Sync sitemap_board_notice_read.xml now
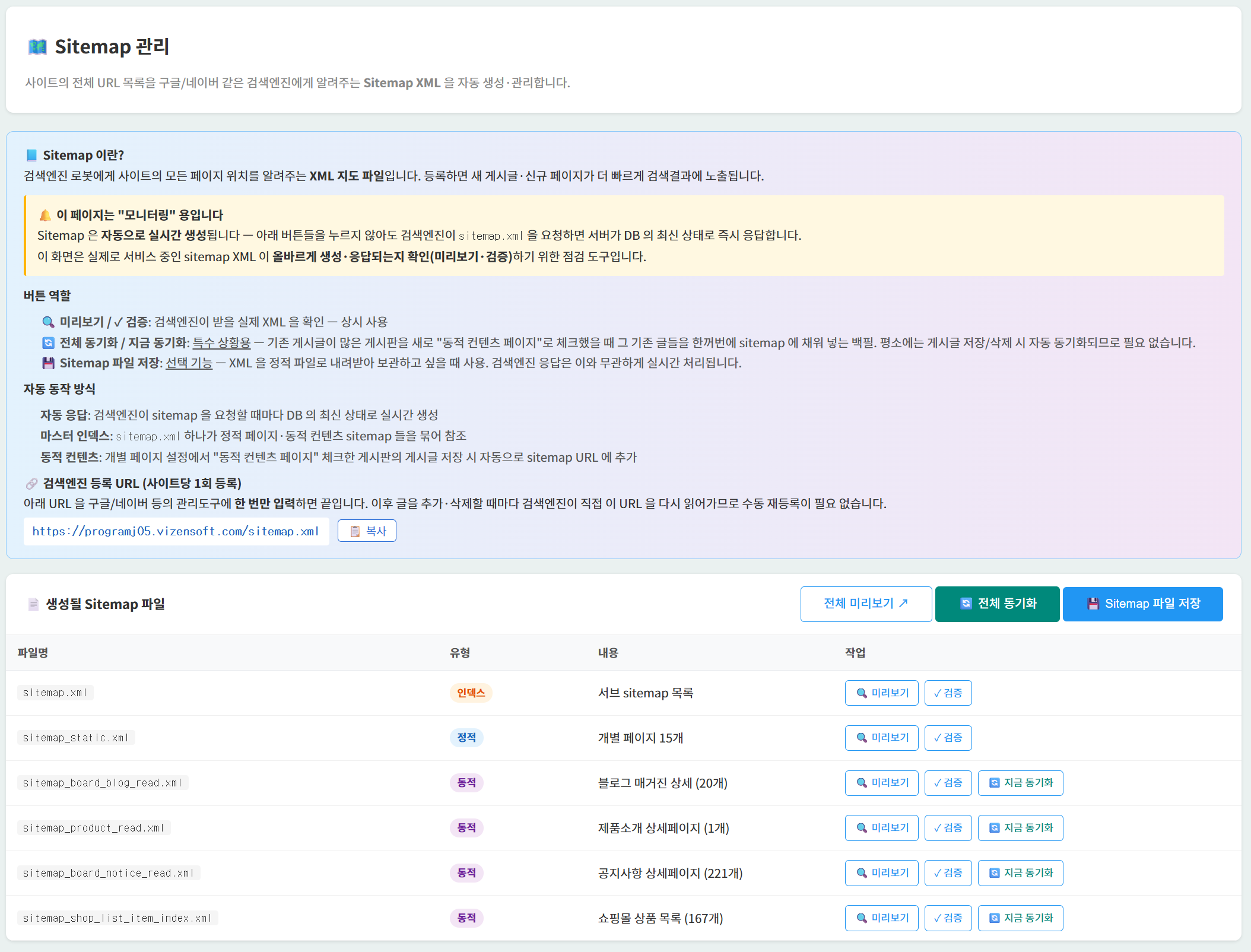The image size is (1251, 952). point(1020,873)
